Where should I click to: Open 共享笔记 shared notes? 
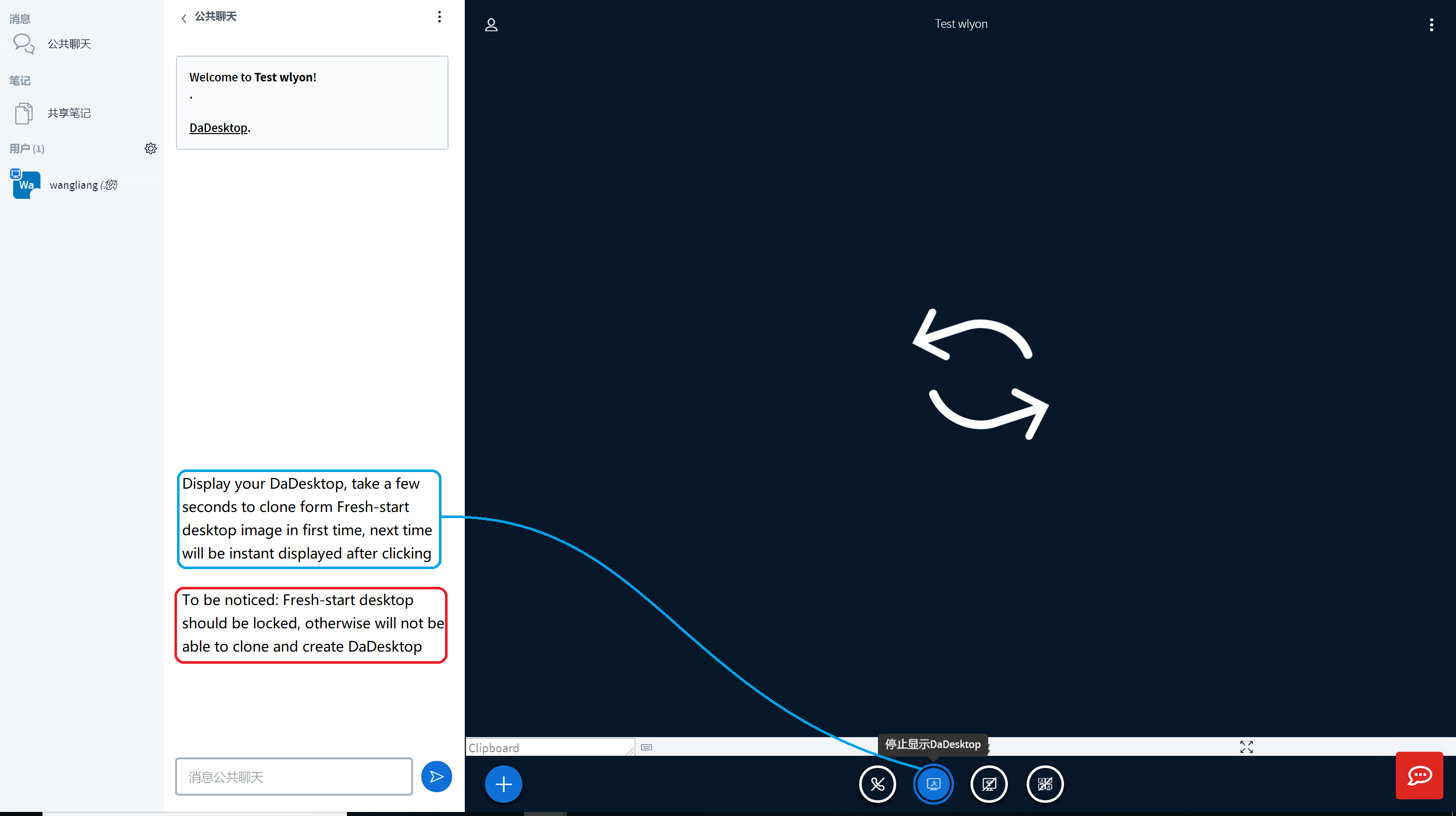tap(68, 113)
